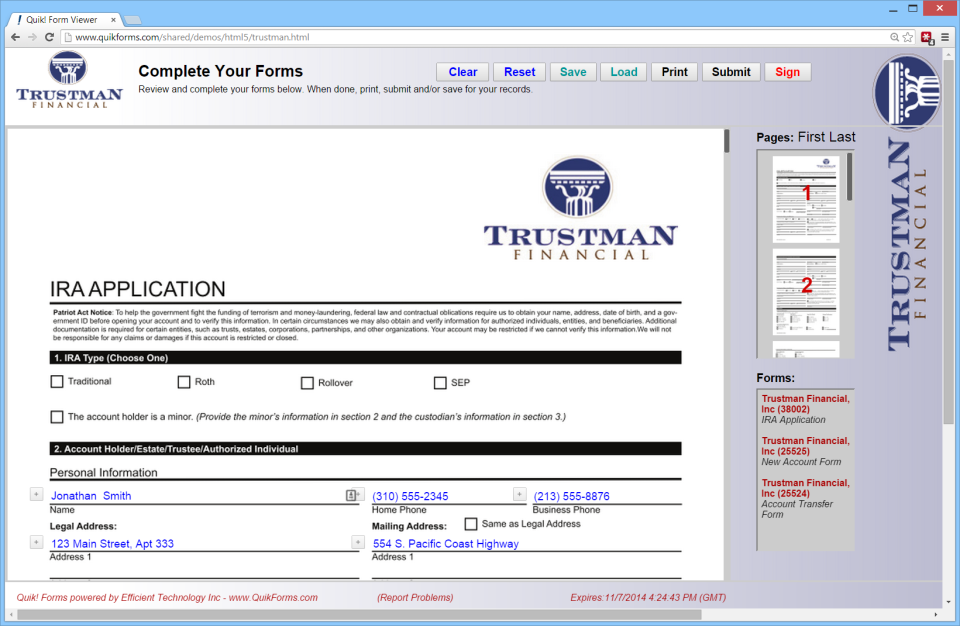960x626 pixels.
Task: Click the Print button
Action: [x=675, y=72]
